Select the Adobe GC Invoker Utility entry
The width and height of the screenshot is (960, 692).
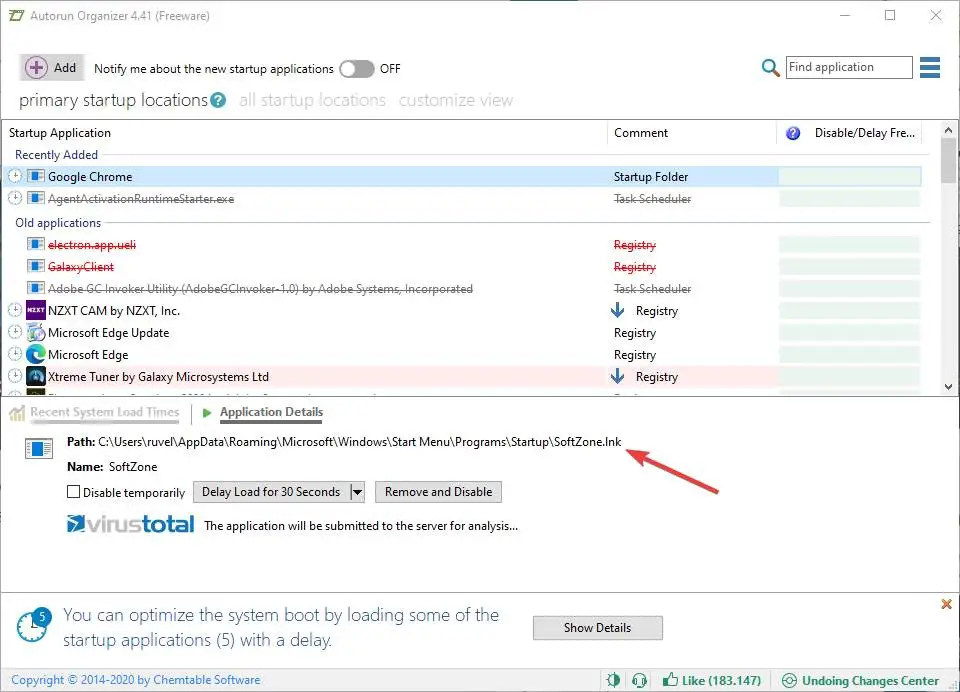(260, 288)
